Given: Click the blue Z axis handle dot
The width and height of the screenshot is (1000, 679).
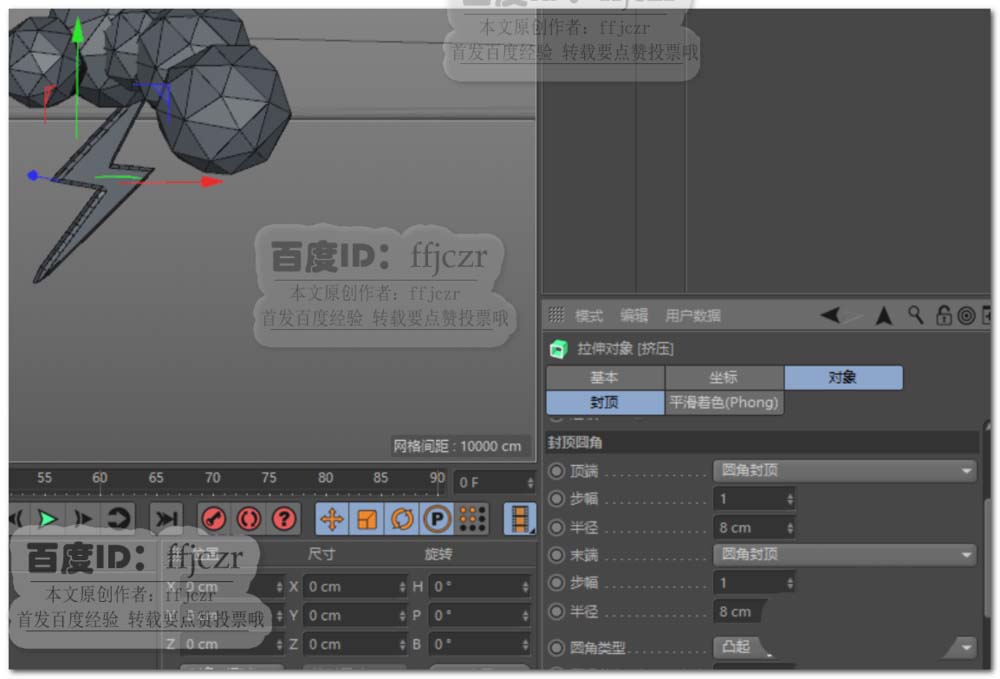Looking at the screenshot, I should pos(33,175).
